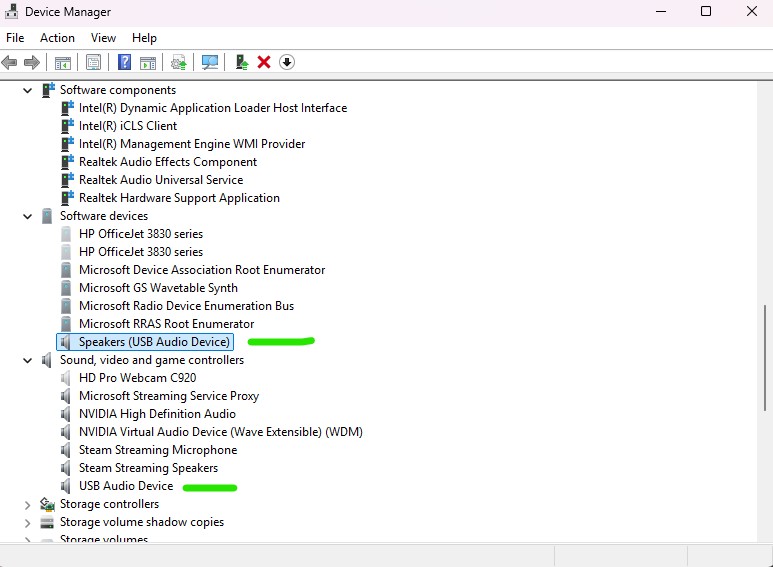
Task: Click the speaker icon beside Steam Streaming Microphone
Action: [x=65, y=450]
